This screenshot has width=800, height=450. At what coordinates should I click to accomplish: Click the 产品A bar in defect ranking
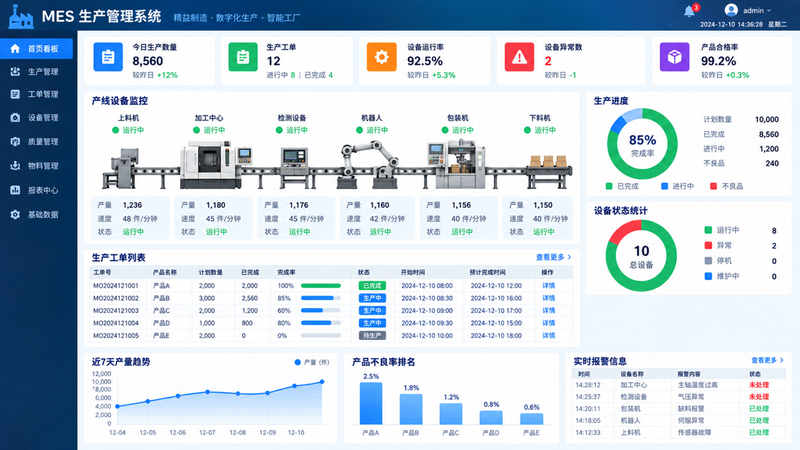point(371,403)
